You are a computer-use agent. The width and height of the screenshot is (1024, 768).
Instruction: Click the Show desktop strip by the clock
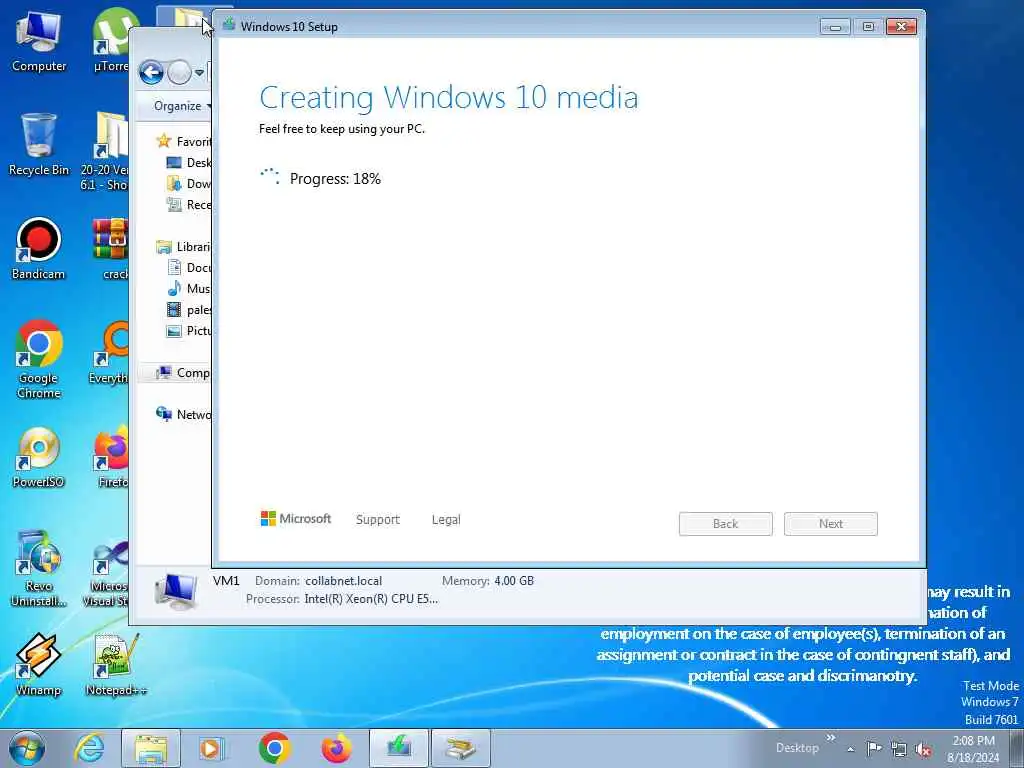point(1017,748)
